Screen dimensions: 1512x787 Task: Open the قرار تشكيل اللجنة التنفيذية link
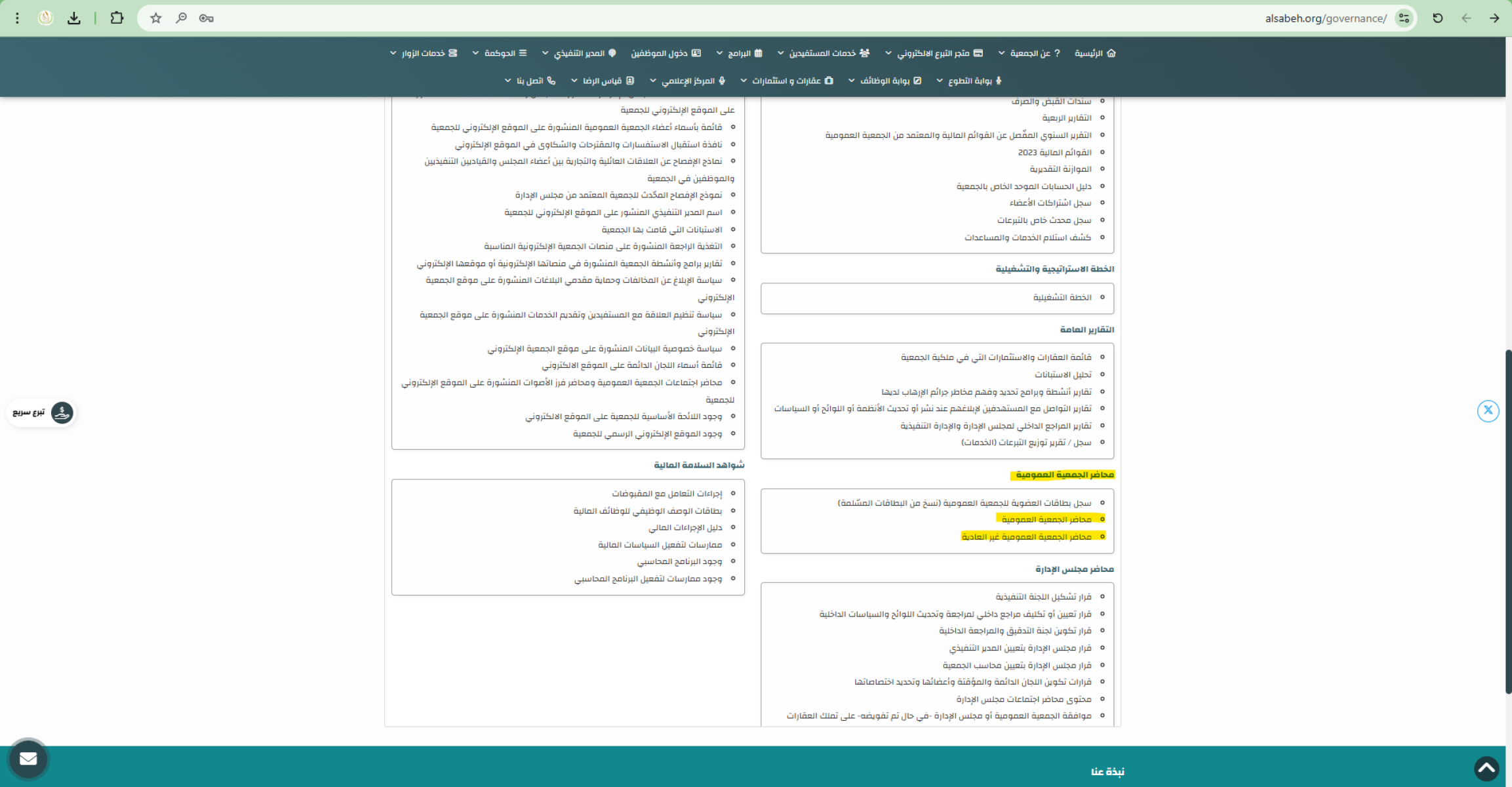coord(1044,597)
